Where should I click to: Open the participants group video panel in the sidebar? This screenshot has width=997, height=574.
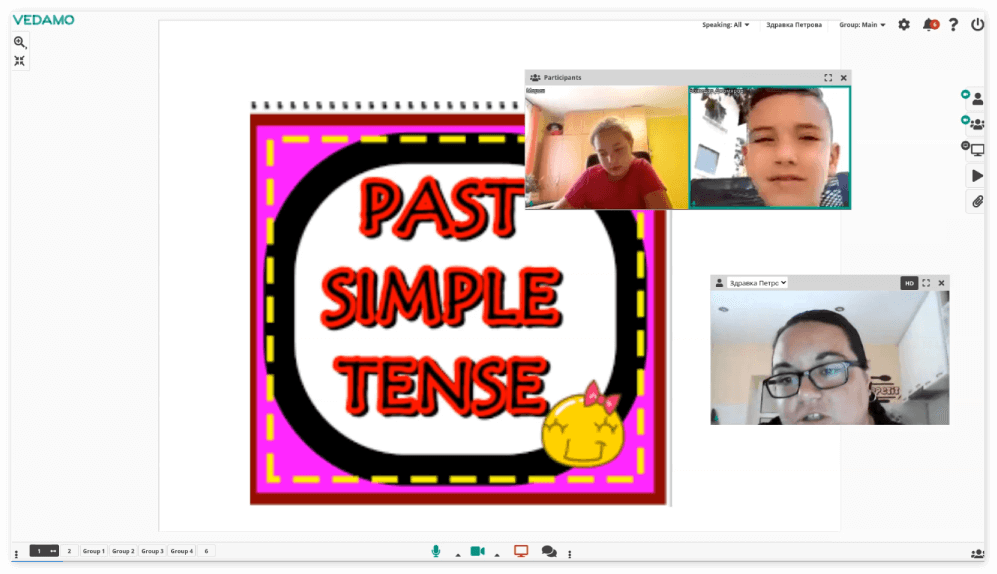pos(977,125)
